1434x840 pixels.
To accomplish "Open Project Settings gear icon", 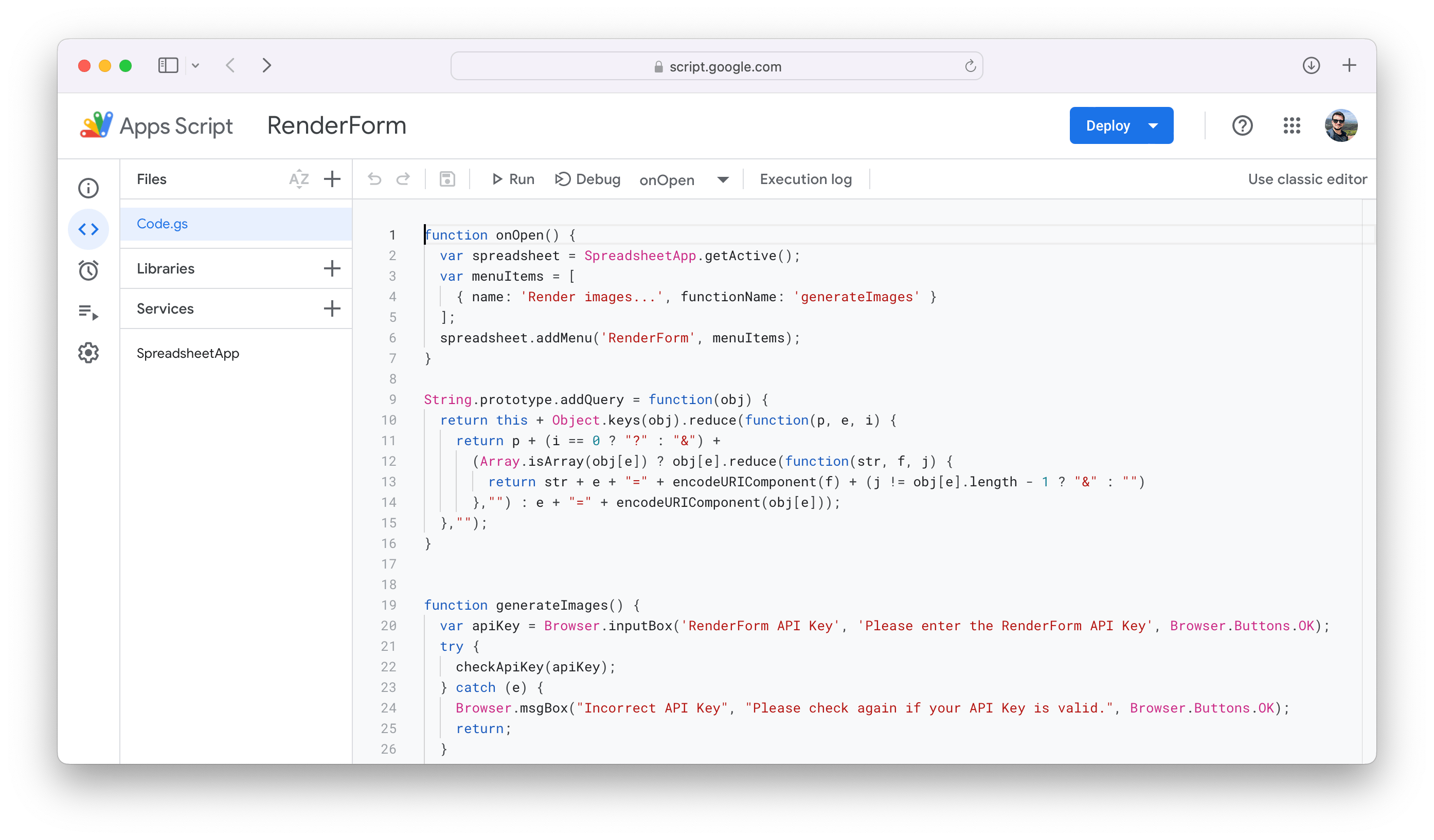I will 88,353.
